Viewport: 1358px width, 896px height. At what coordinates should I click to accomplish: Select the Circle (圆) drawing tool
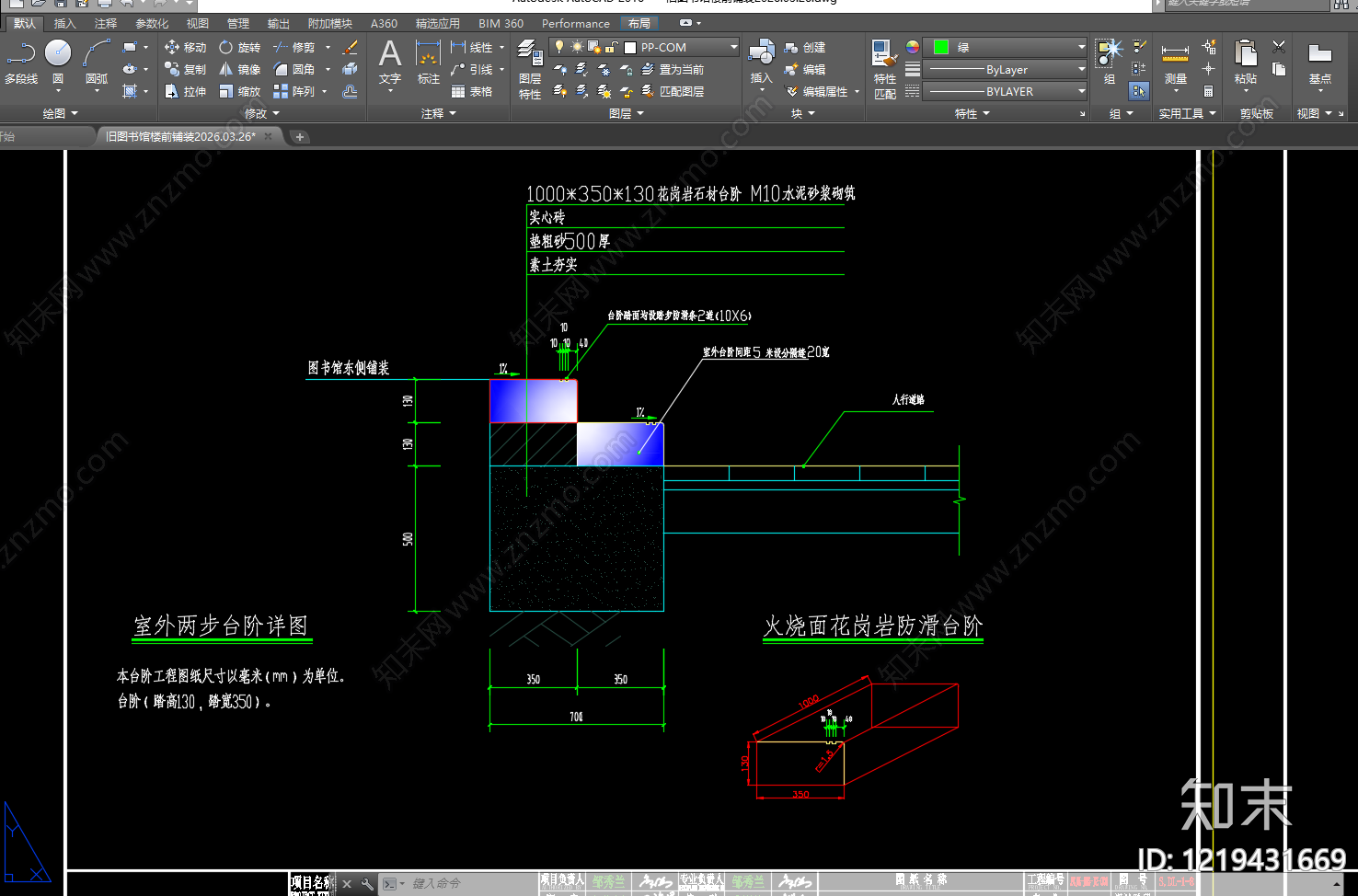coord(58,62)
